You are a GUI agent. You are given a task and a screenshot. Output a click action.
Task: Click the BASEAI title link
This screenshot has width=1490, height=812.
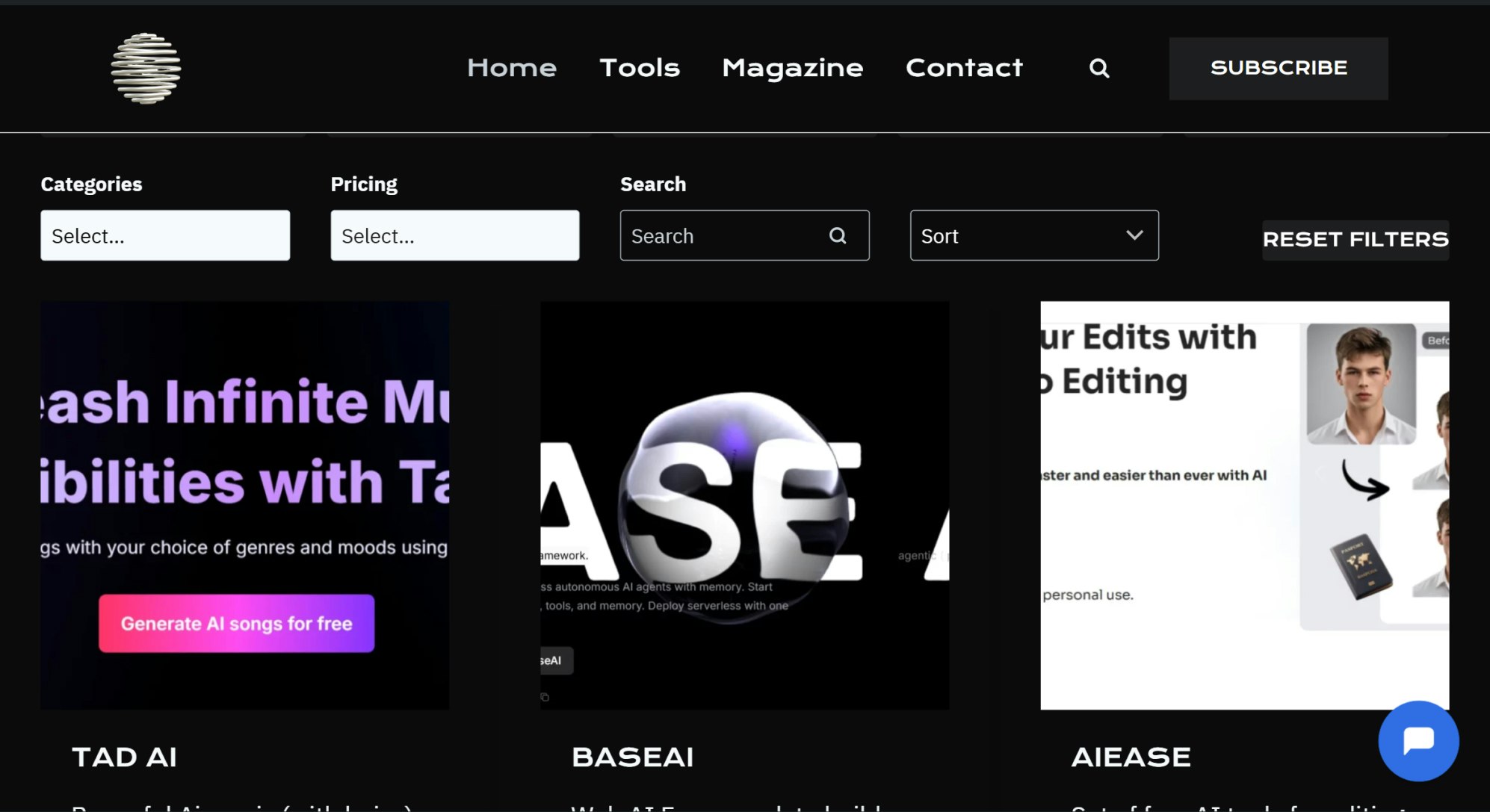point(632,757)
